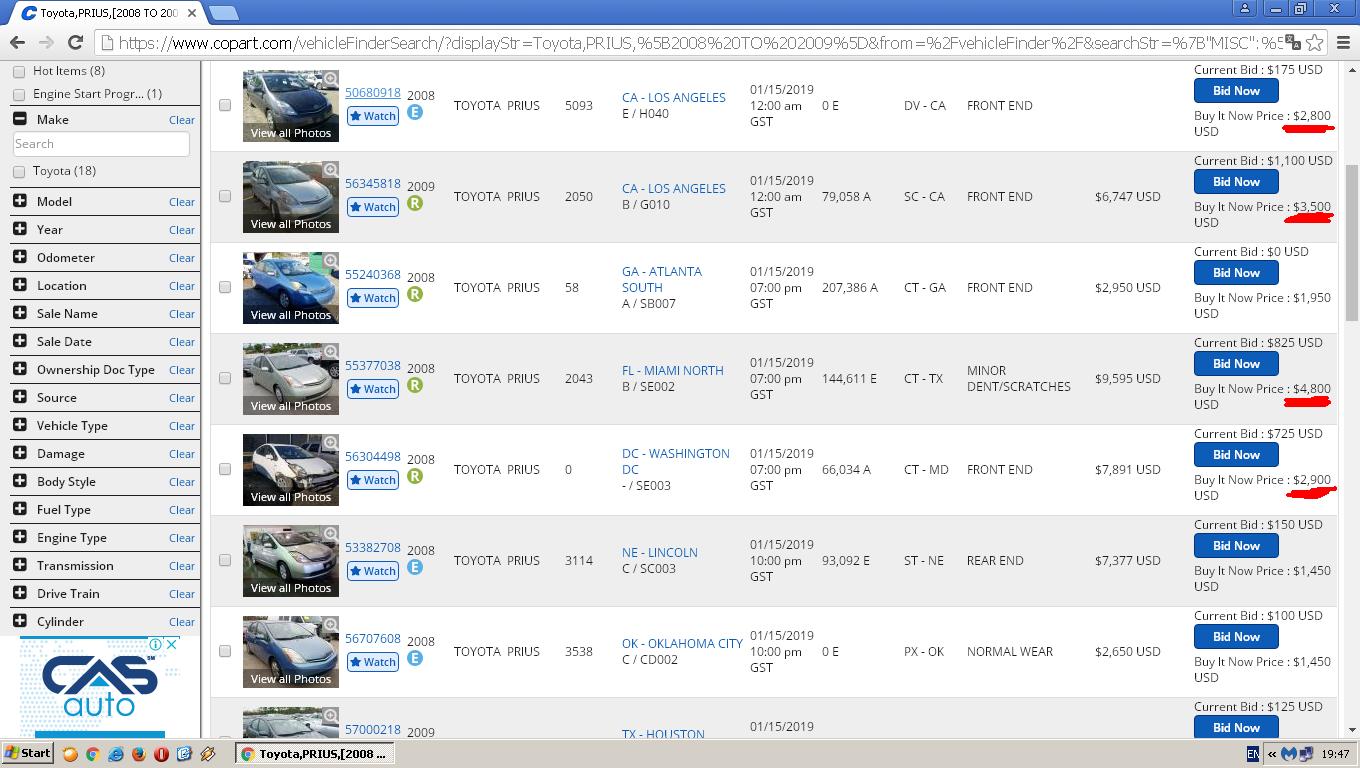Select the checkbox for lot 55377038 row

point(225,378)
